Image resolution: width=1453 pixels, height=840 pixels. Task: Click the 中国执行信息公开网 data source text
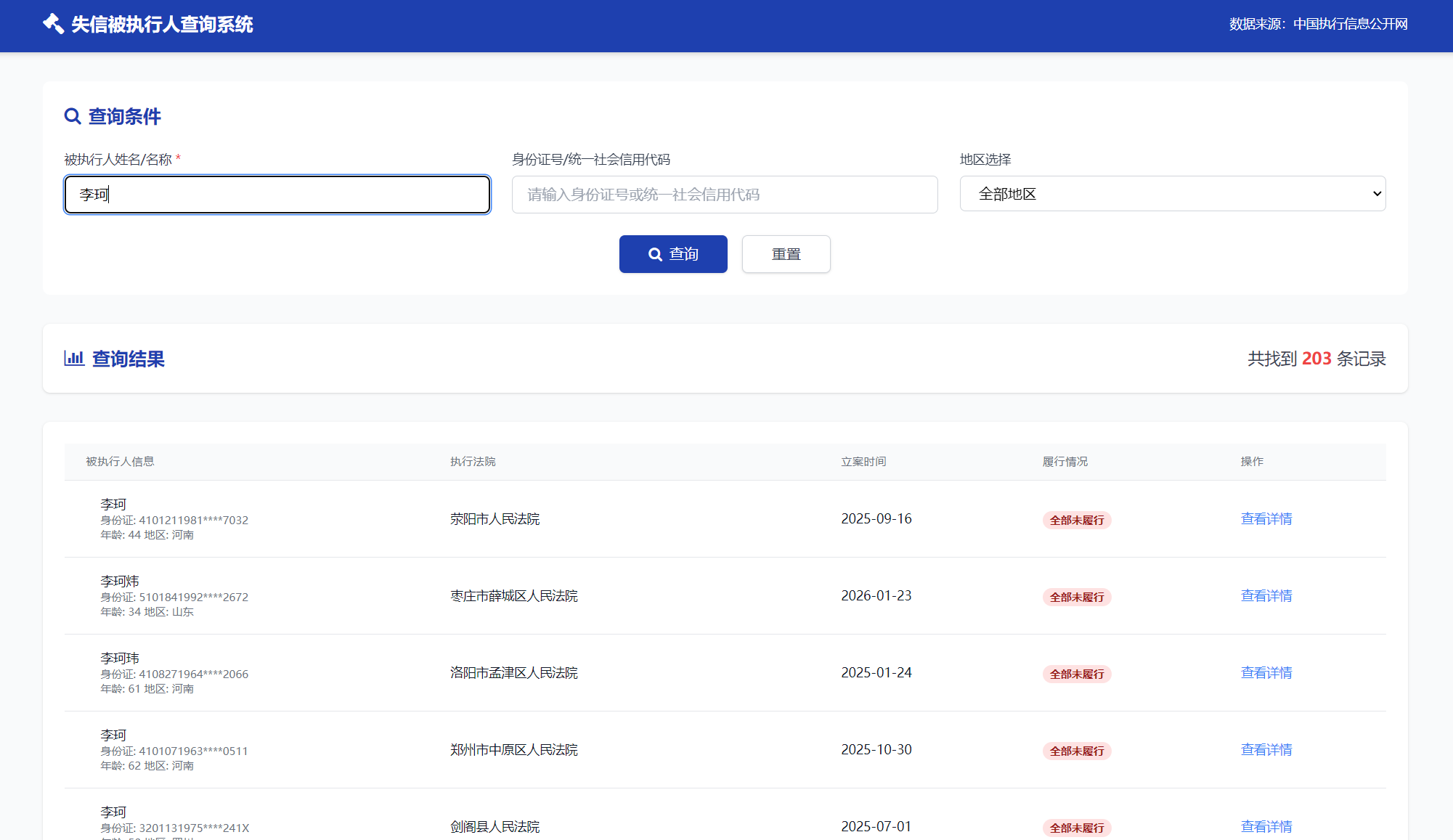1349,23
